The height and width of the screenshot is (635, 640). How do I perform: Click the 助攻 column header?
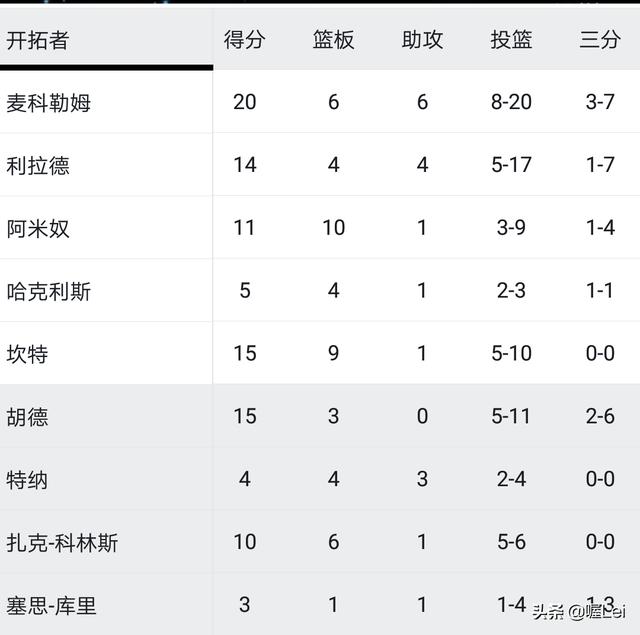tap(422, 40)
